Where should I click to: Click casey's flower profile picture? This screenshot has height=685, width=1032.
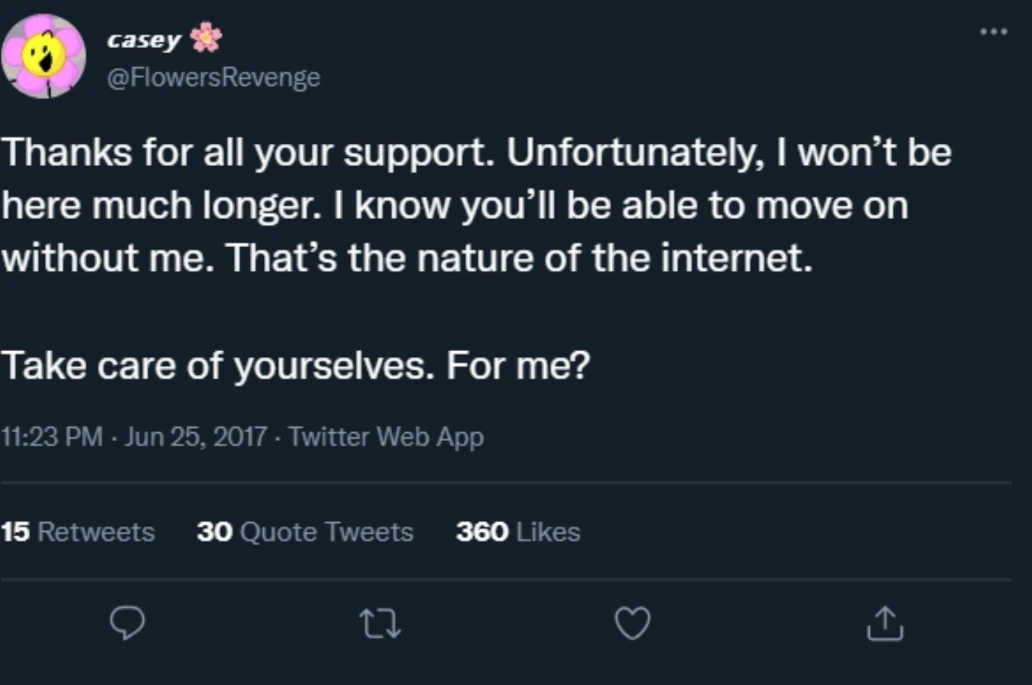pos(43,57)
